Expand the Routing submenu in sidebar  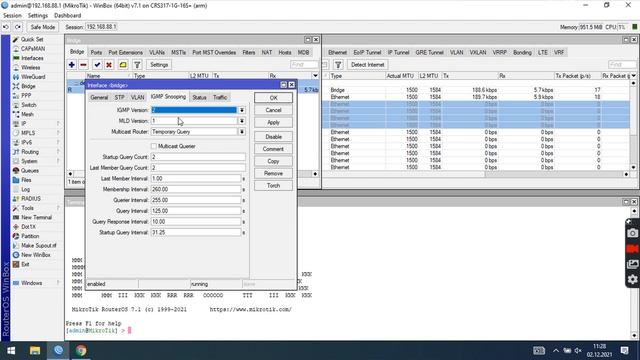pos(58,152)
